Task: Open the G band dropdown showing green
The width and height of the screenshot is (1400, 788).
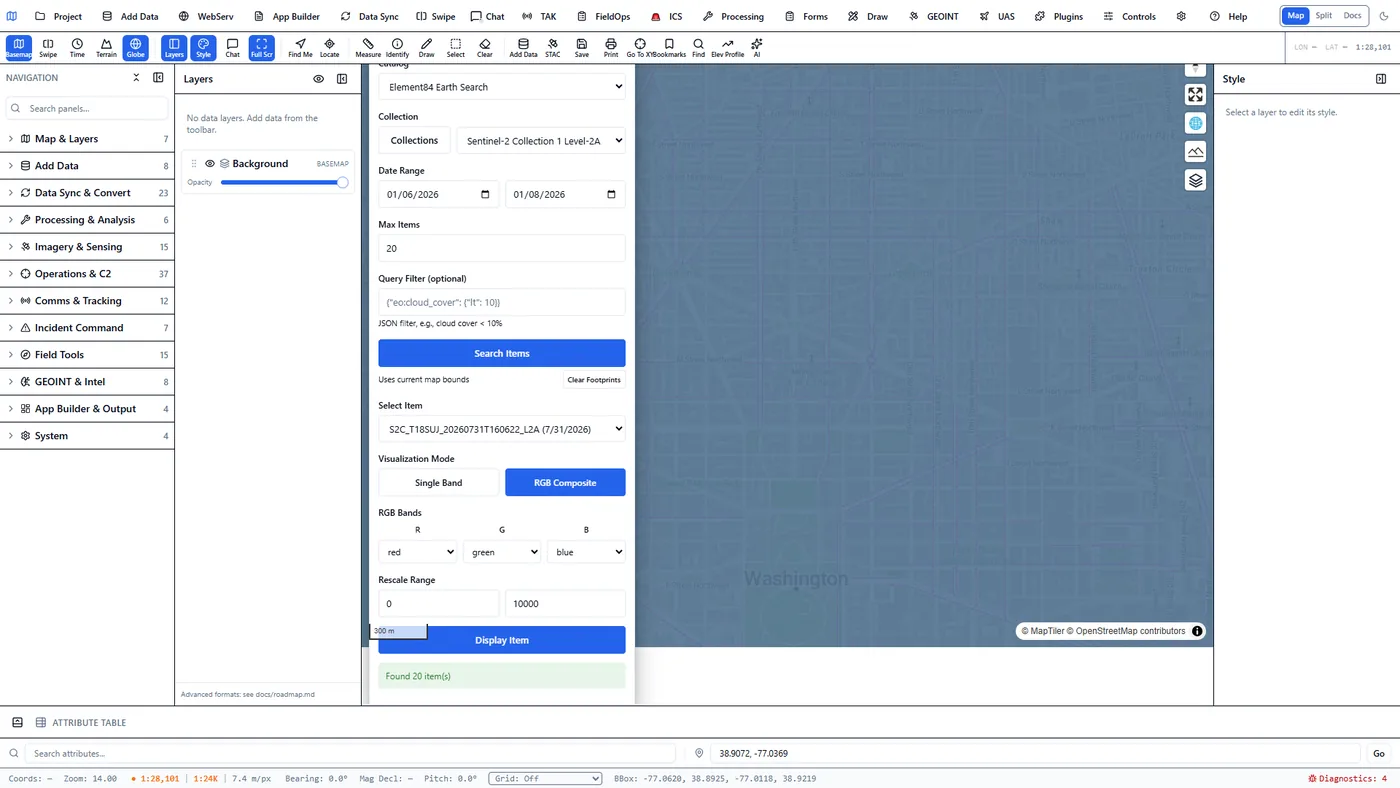Action: 502,552
